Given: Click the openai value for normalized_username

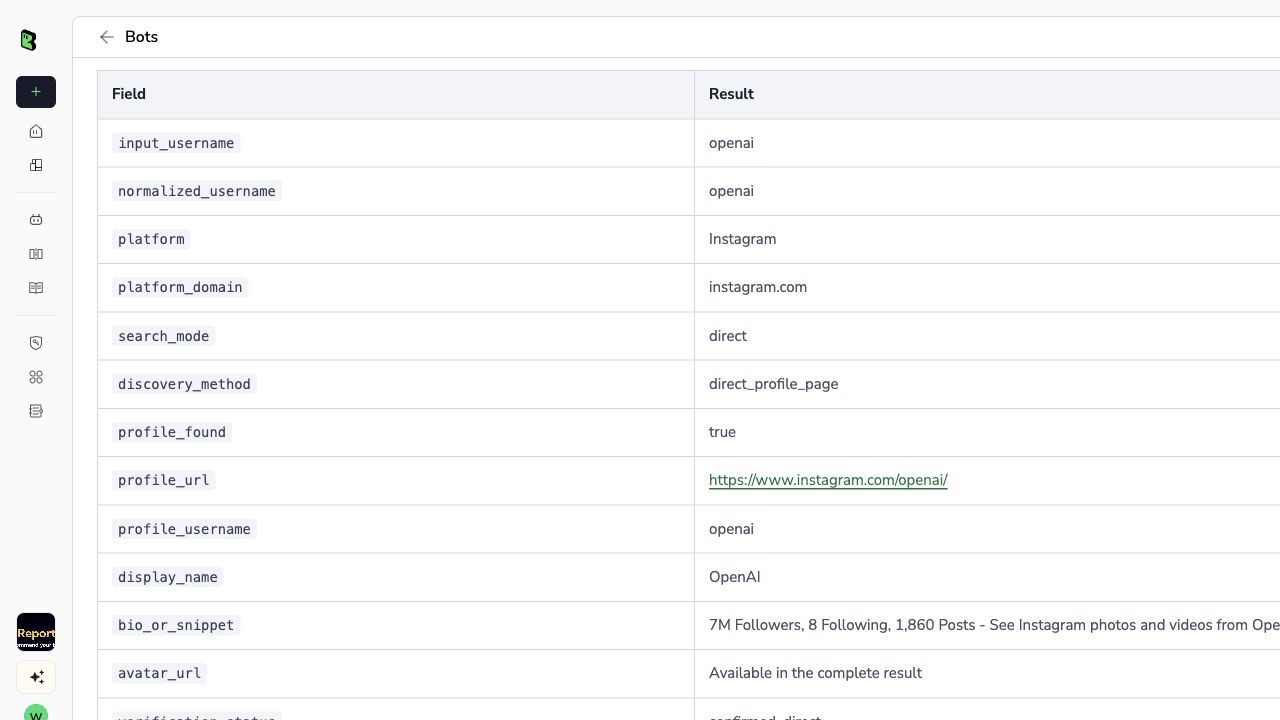Looking at the screenshot, I should tap(731, 191).
